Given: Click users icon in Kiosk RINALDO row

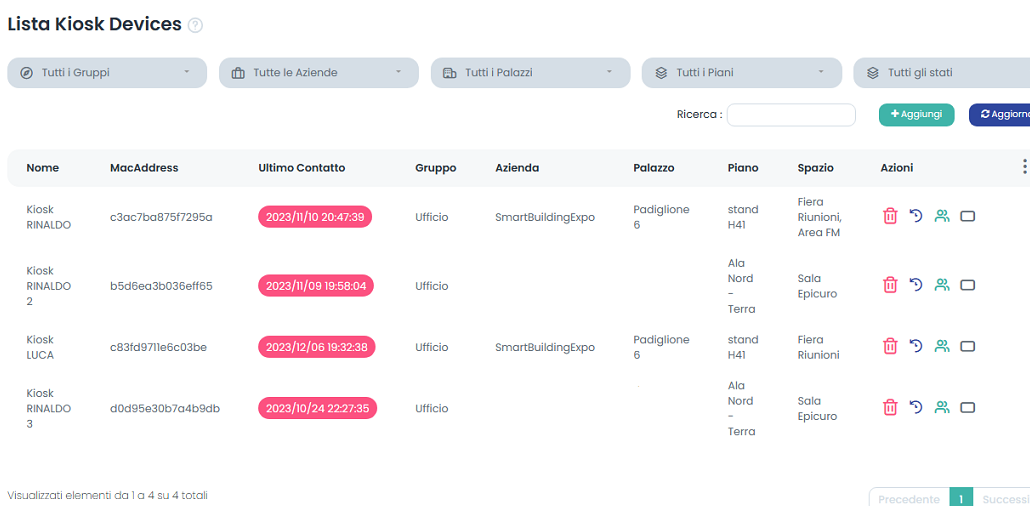Looking at the screenshot, I should [x=941, y=216].
